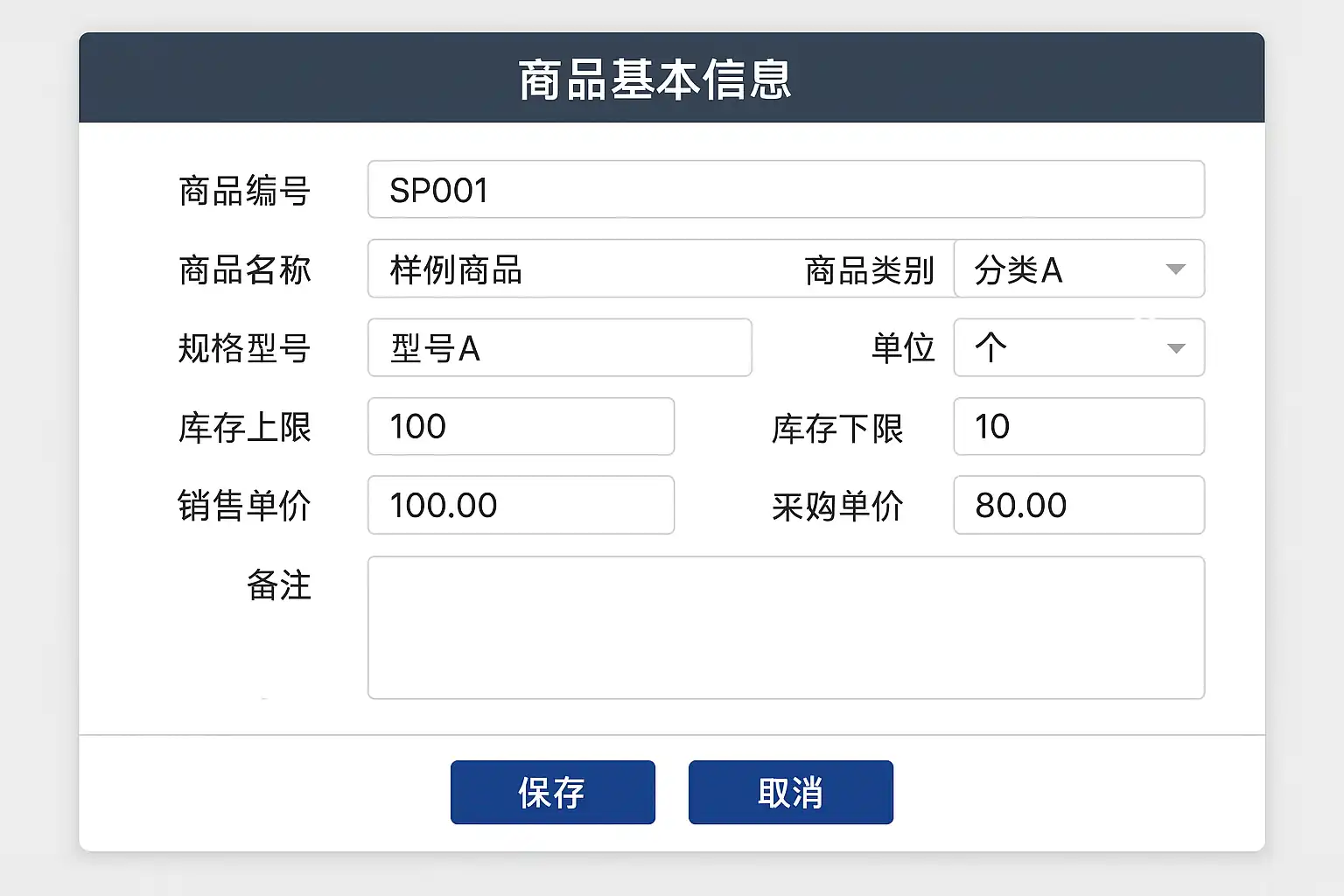This screenshot has height=896, width=1344.
Task: Click the 商品编号 field label
Action: tap(244, 191)
